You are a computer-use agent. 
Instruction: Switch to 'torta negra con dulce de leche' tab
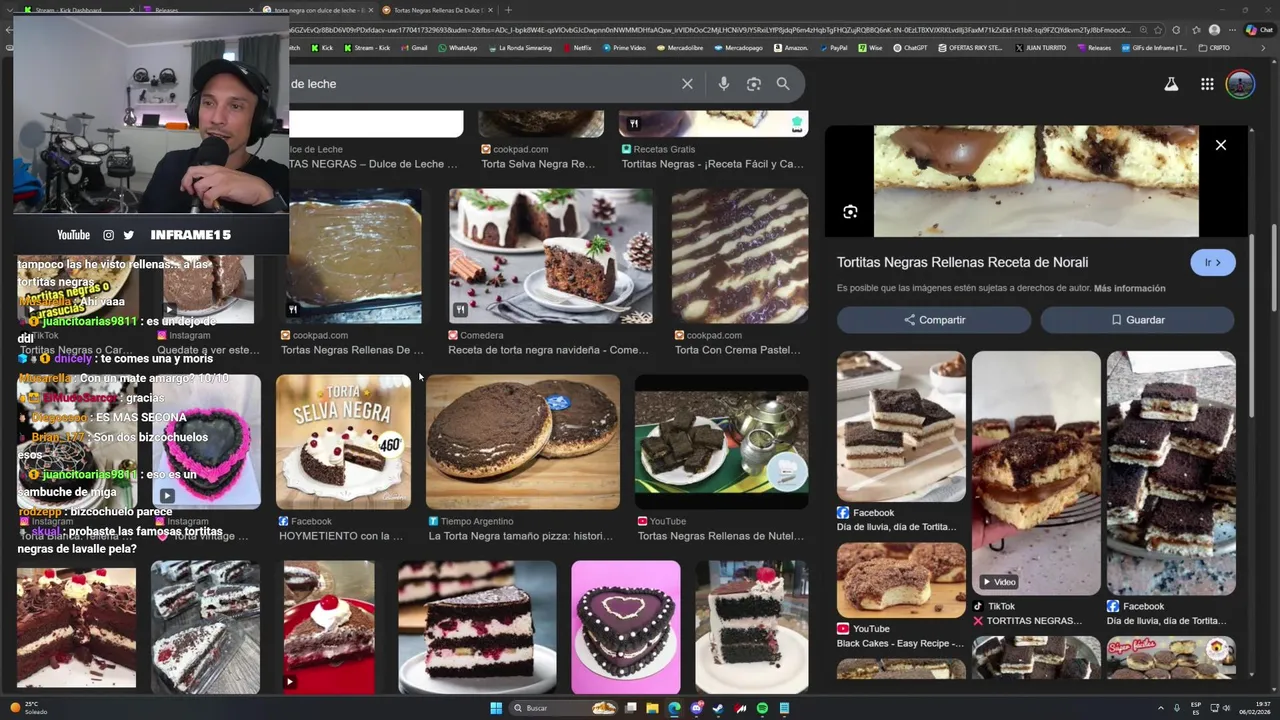click(x=318, y=10)
